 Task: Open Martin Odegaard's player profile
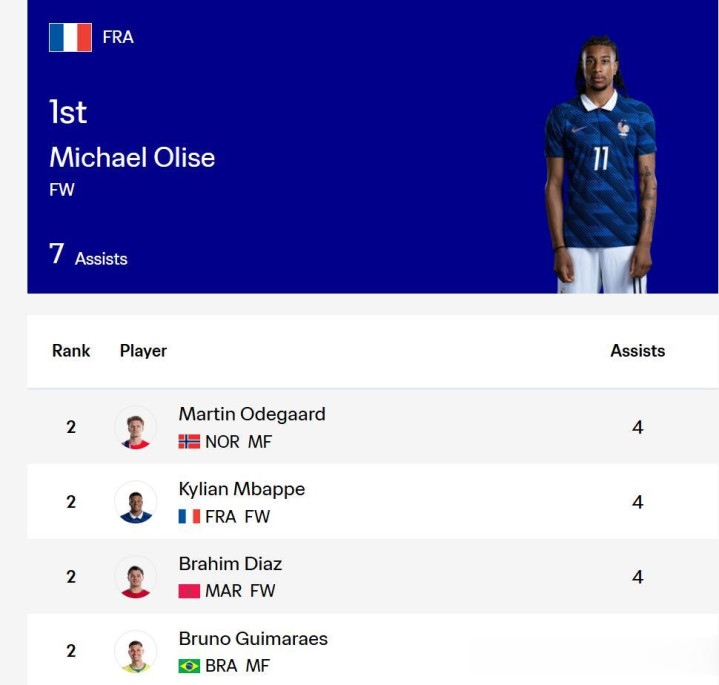click(x=252, y=414)
